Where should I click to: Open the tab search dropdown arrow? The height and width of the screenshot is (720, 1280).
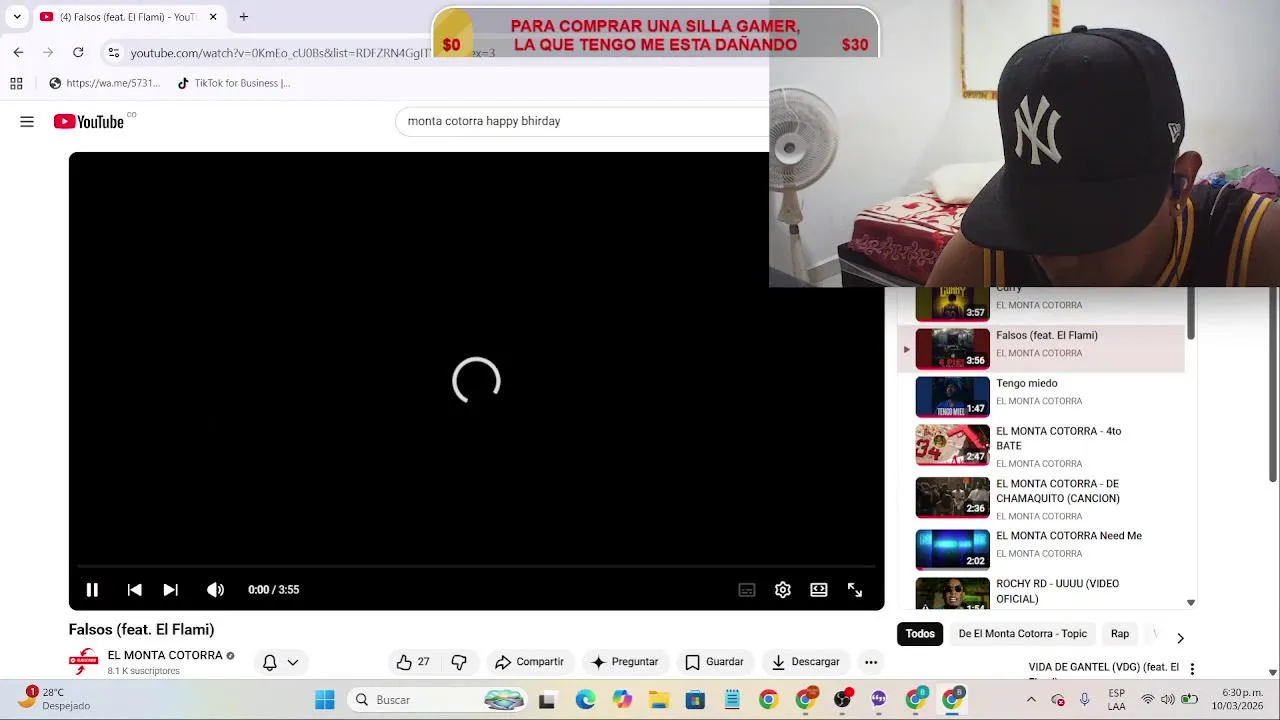16,17
